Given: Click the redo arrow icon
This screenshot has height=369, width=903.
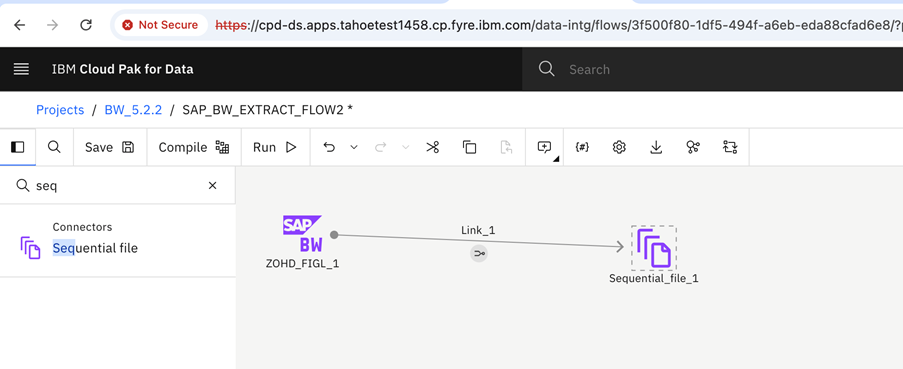Looking at the screenshot, I should (x=380, y=147).
